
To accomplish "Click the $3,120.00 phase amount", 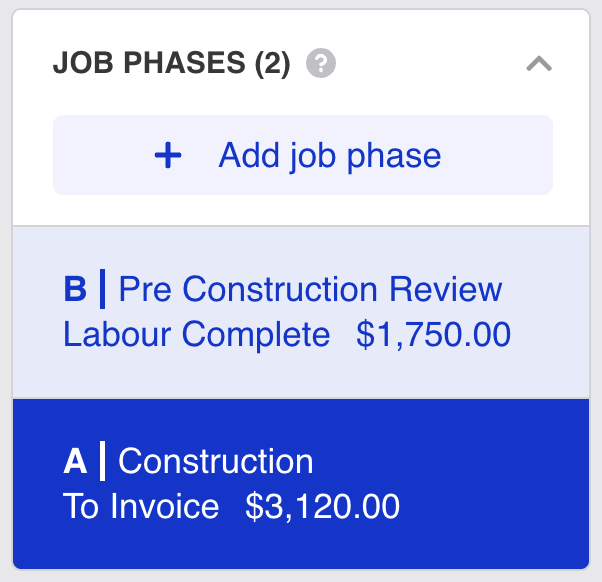I will coord(322,507).
